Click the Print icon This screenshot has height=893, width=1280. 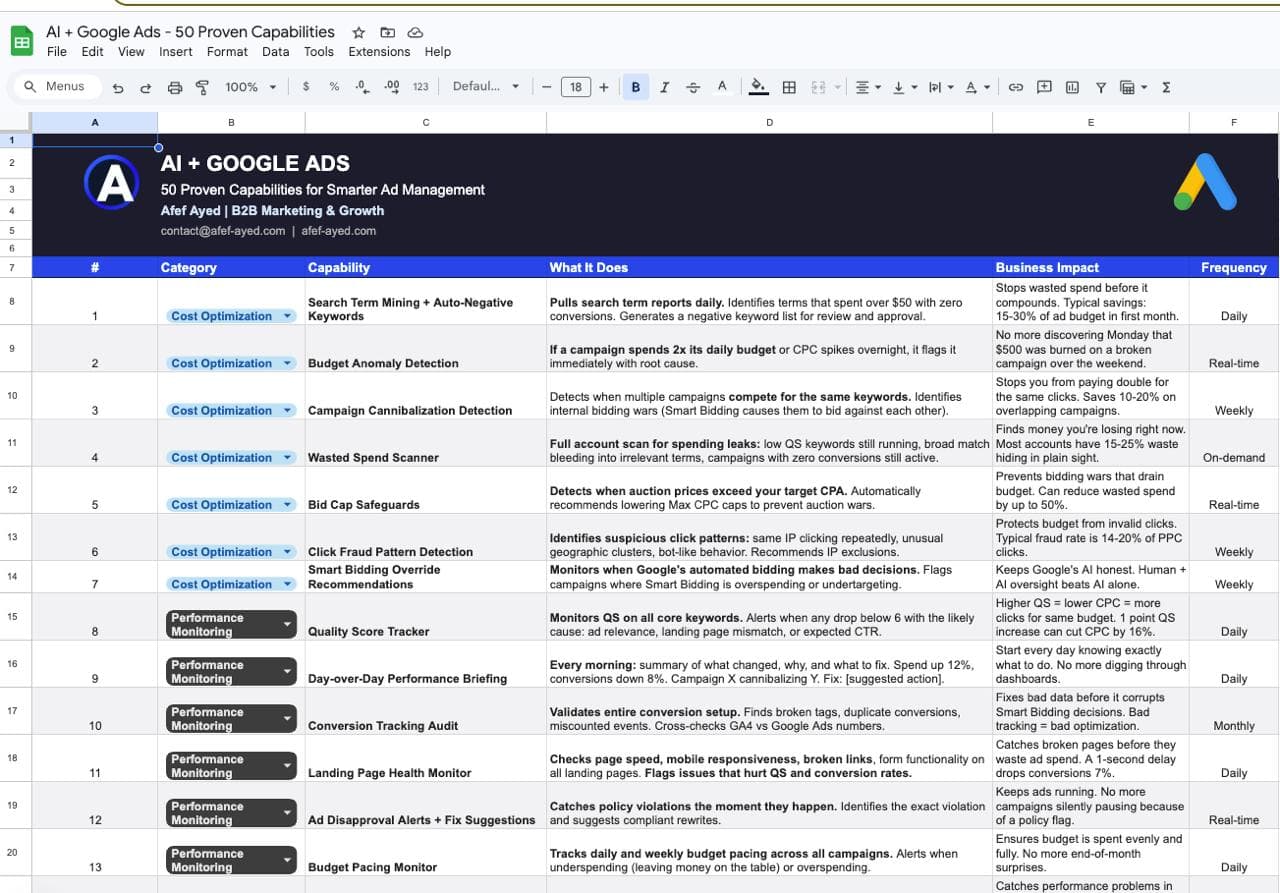[x=175, y=87]
